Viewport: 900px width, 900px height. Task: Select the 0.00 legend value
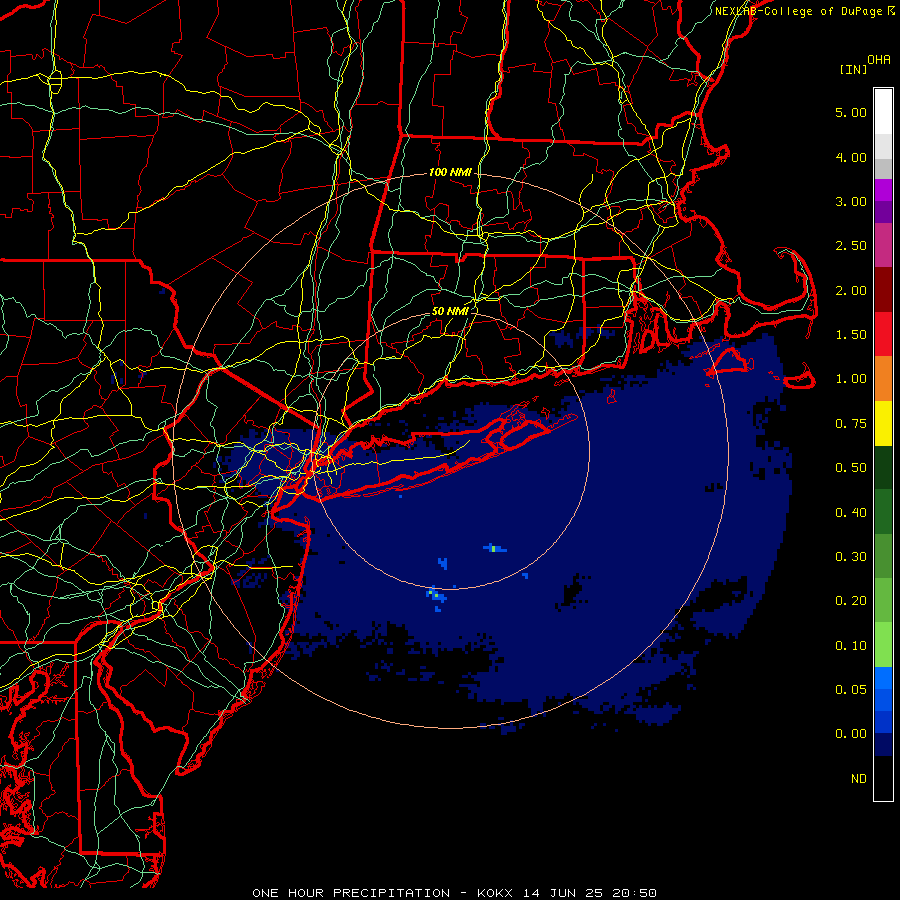tap(851, 734)
